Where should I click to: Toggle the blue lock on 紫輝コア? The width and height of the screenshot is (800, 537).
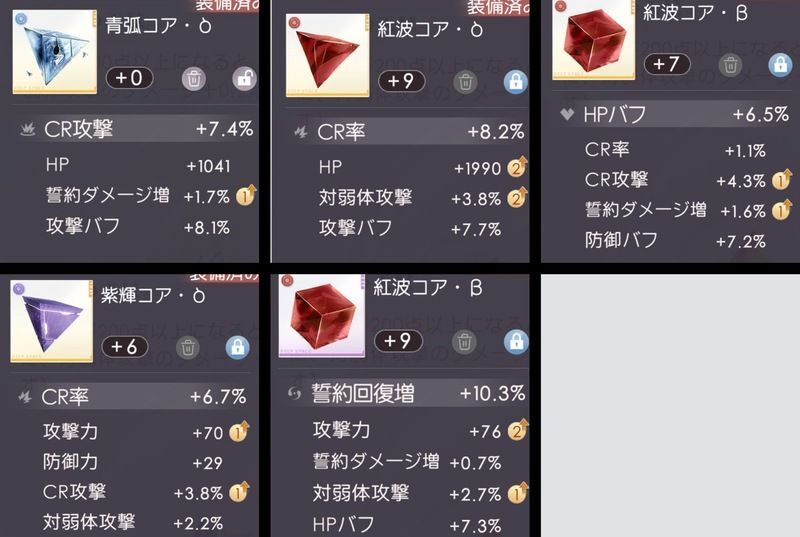(x=238, y=348)
